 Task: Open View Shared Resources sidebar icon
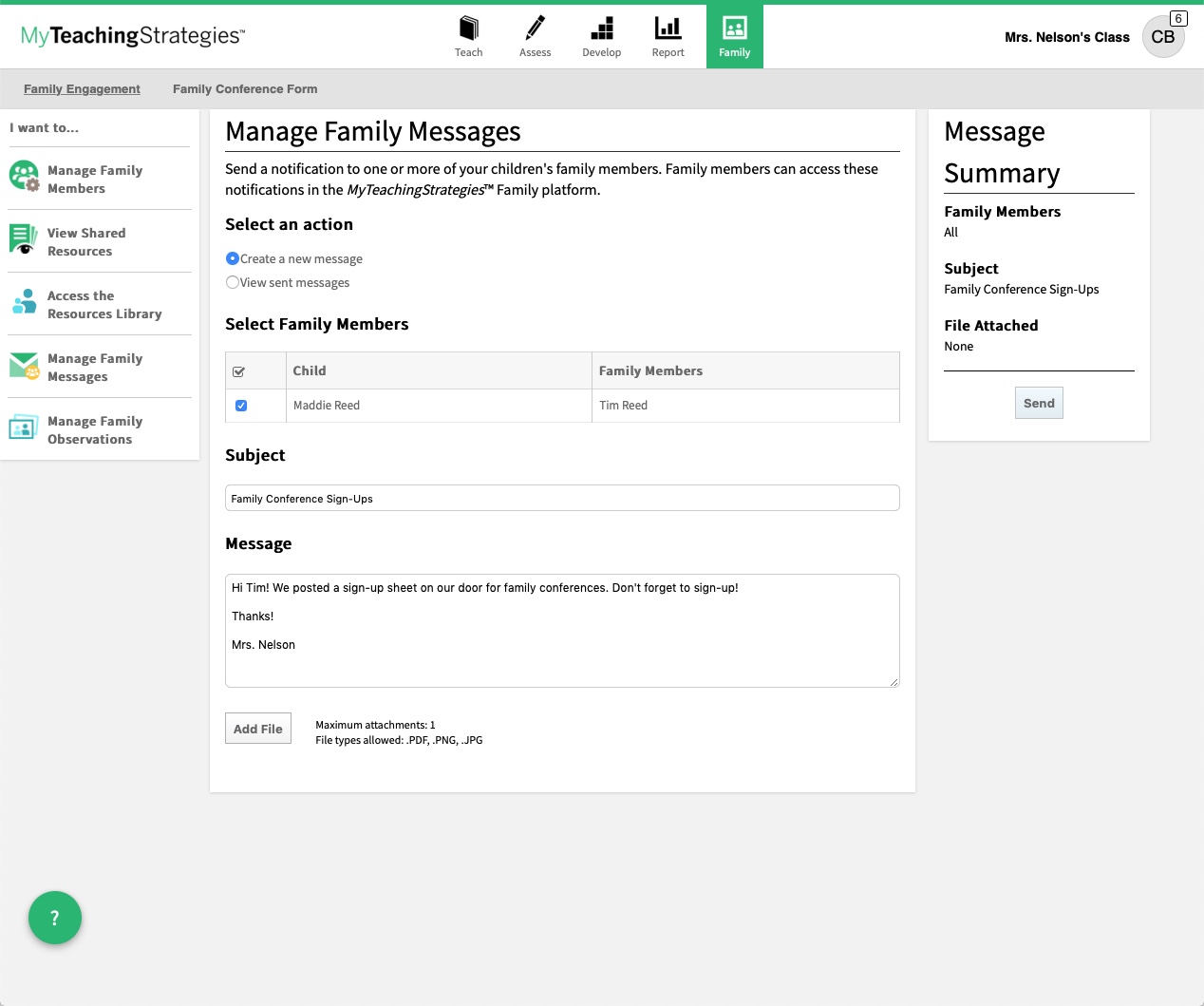23,240
